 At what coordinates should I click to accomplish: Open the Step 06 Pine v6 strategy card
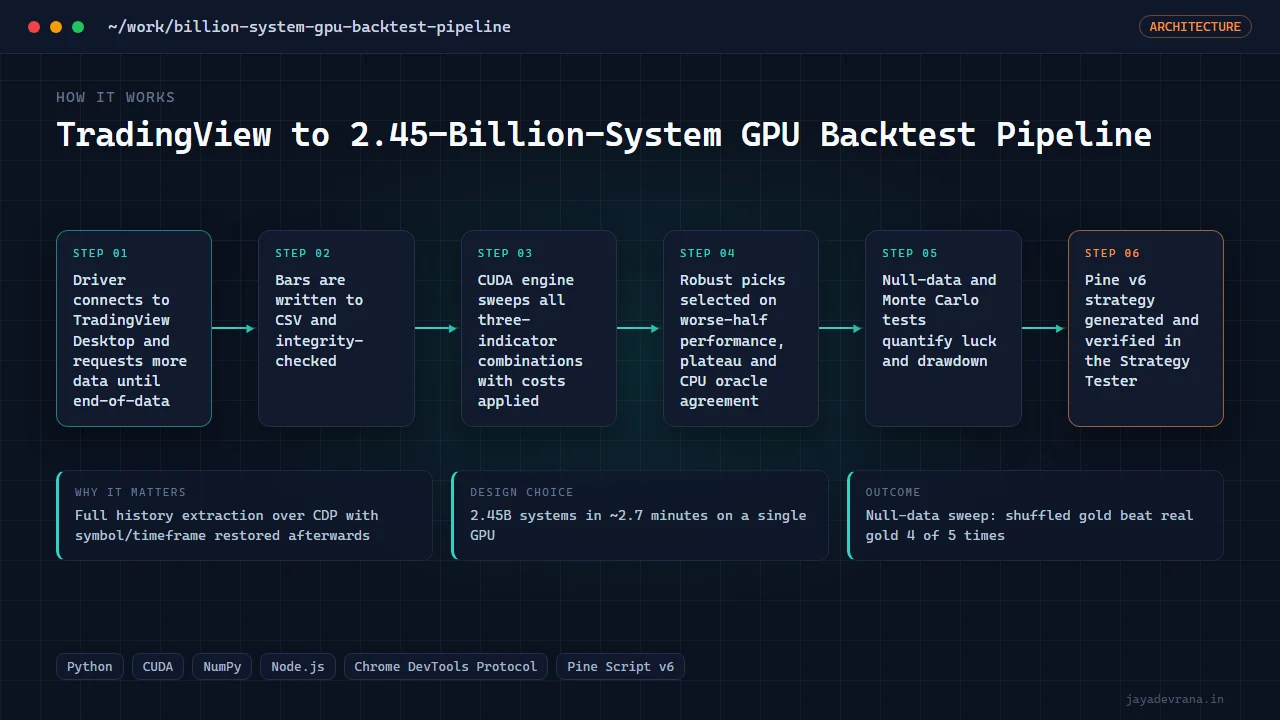pyautogui.click(x=1146, y=329)
